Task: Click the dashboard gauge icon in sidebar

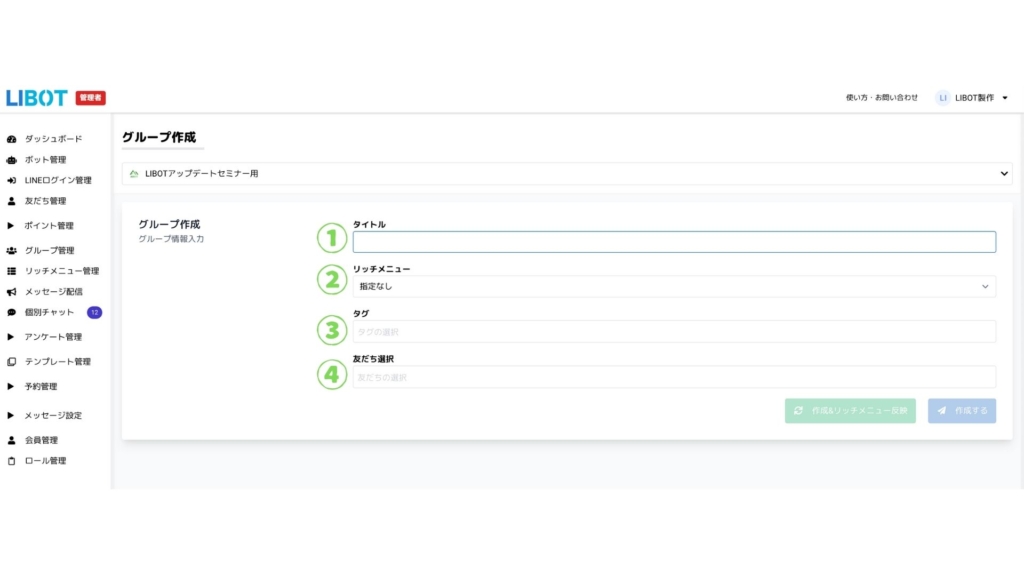Action: click(x=12, y=139)
